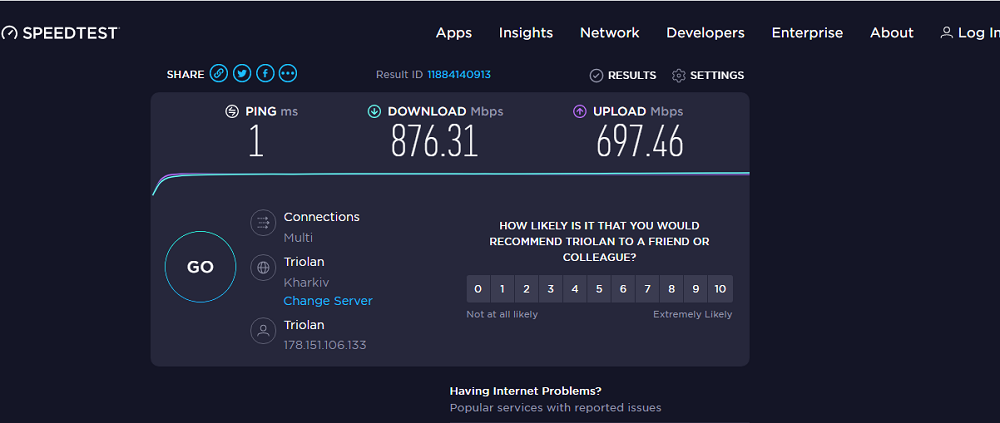Rate recommendation score 4
Screen dimensions: 1000x423
[575, 289]
